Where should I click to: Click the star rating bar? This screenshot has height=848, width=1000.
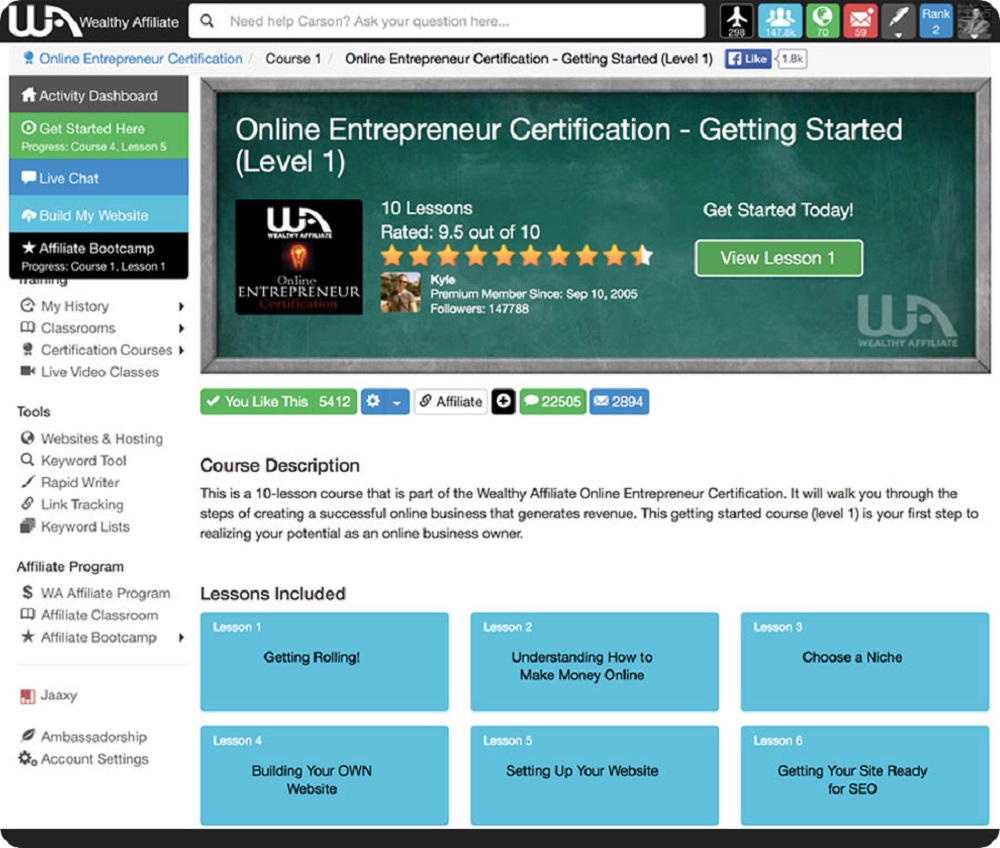pos(517,256)
